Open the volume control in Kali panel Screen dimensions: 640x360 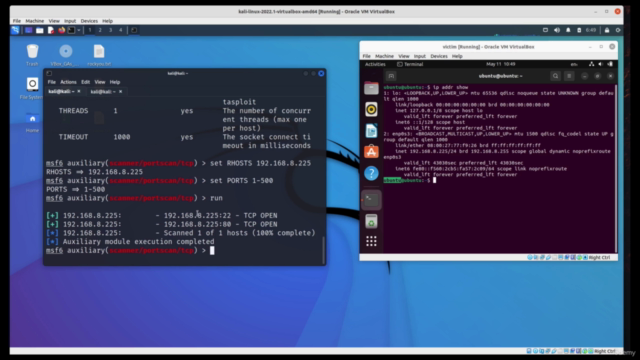(557, 30)
